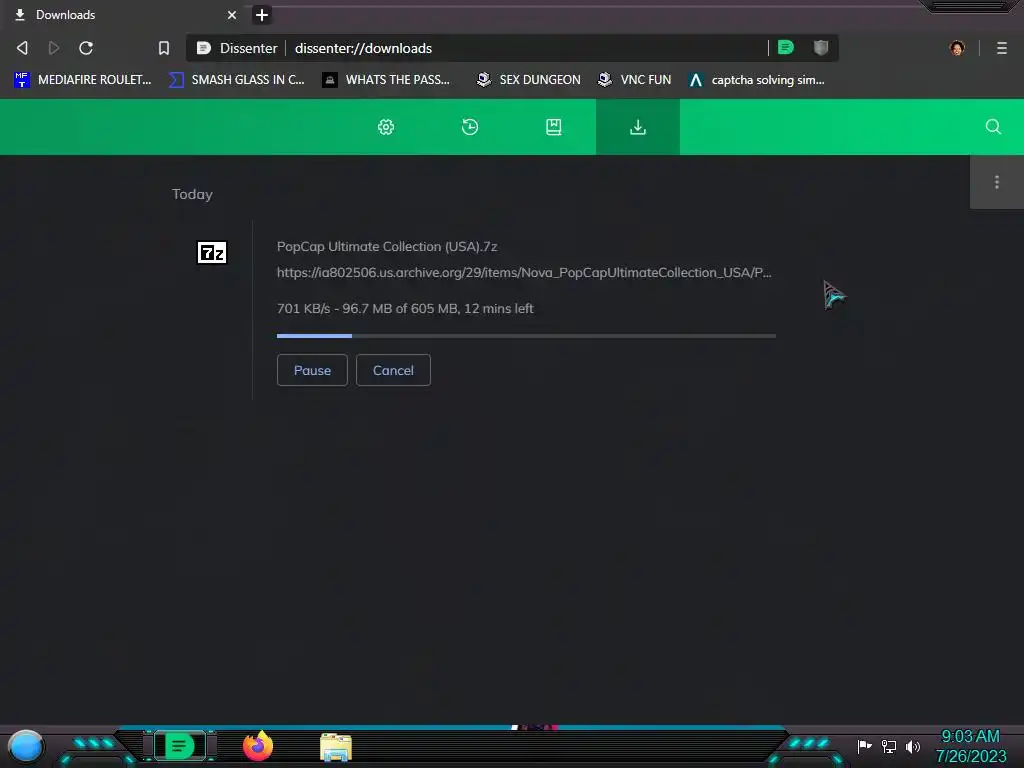The width and height of the screenshot is (1024, 768).
Task: Switch to the History clock tab
Action: 470,127
